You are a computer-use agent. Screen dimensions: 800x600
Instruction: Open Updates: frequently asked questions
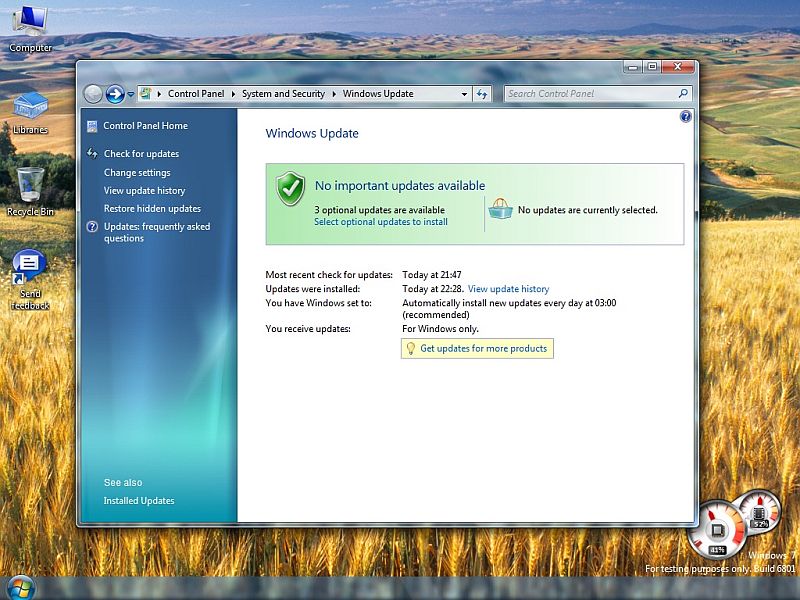pos(157,232)
